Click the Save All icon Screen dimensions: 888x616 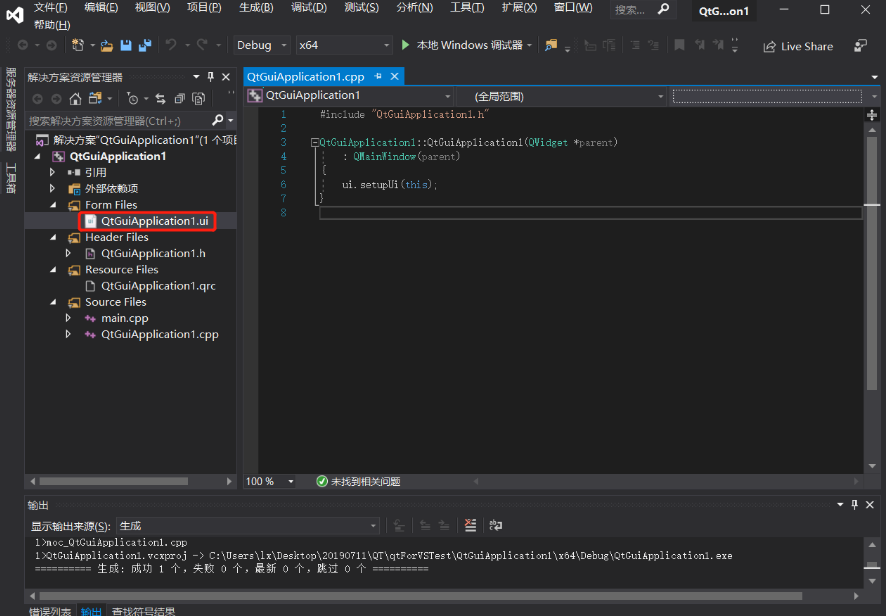pos(145,46)
